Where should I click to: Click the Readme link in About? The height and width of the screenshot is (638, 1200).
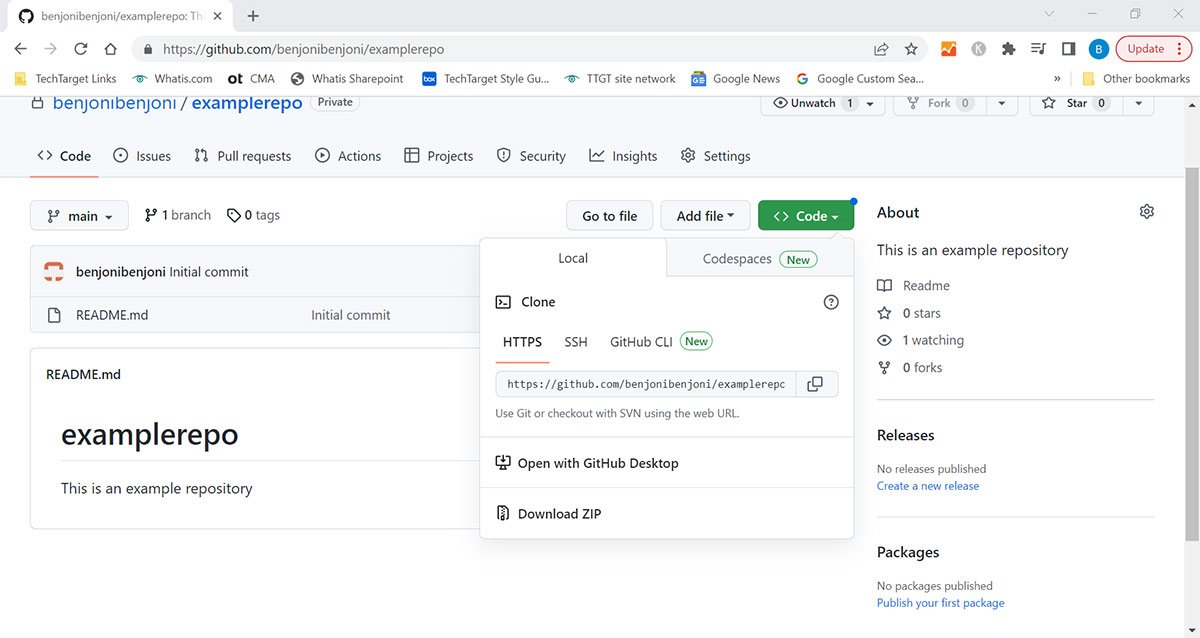[x=914, y=286]
